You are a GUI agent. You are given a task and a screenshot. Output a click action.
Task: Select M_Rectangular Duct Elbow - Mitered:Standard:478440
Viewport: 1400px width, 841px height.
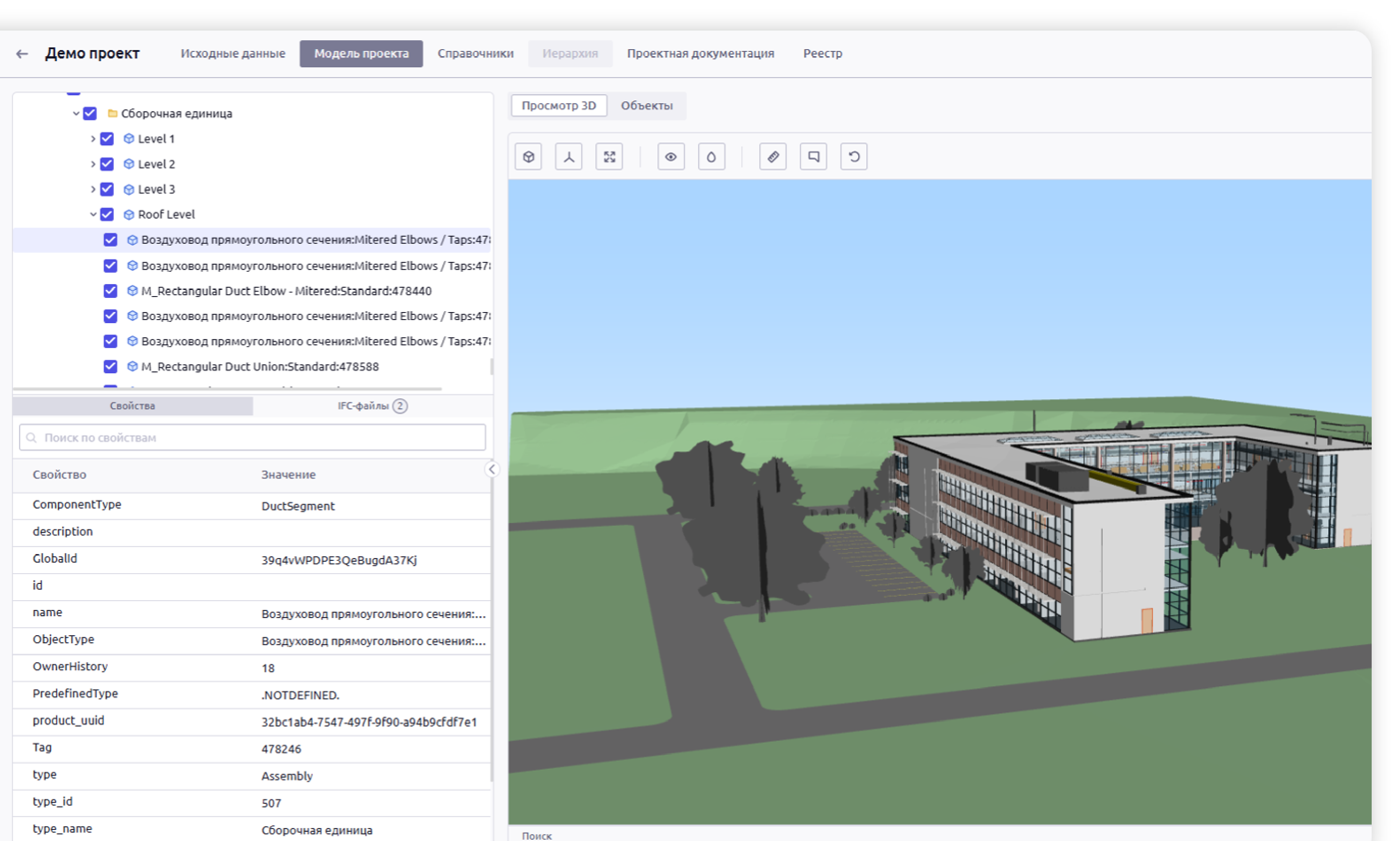(286, 291)
